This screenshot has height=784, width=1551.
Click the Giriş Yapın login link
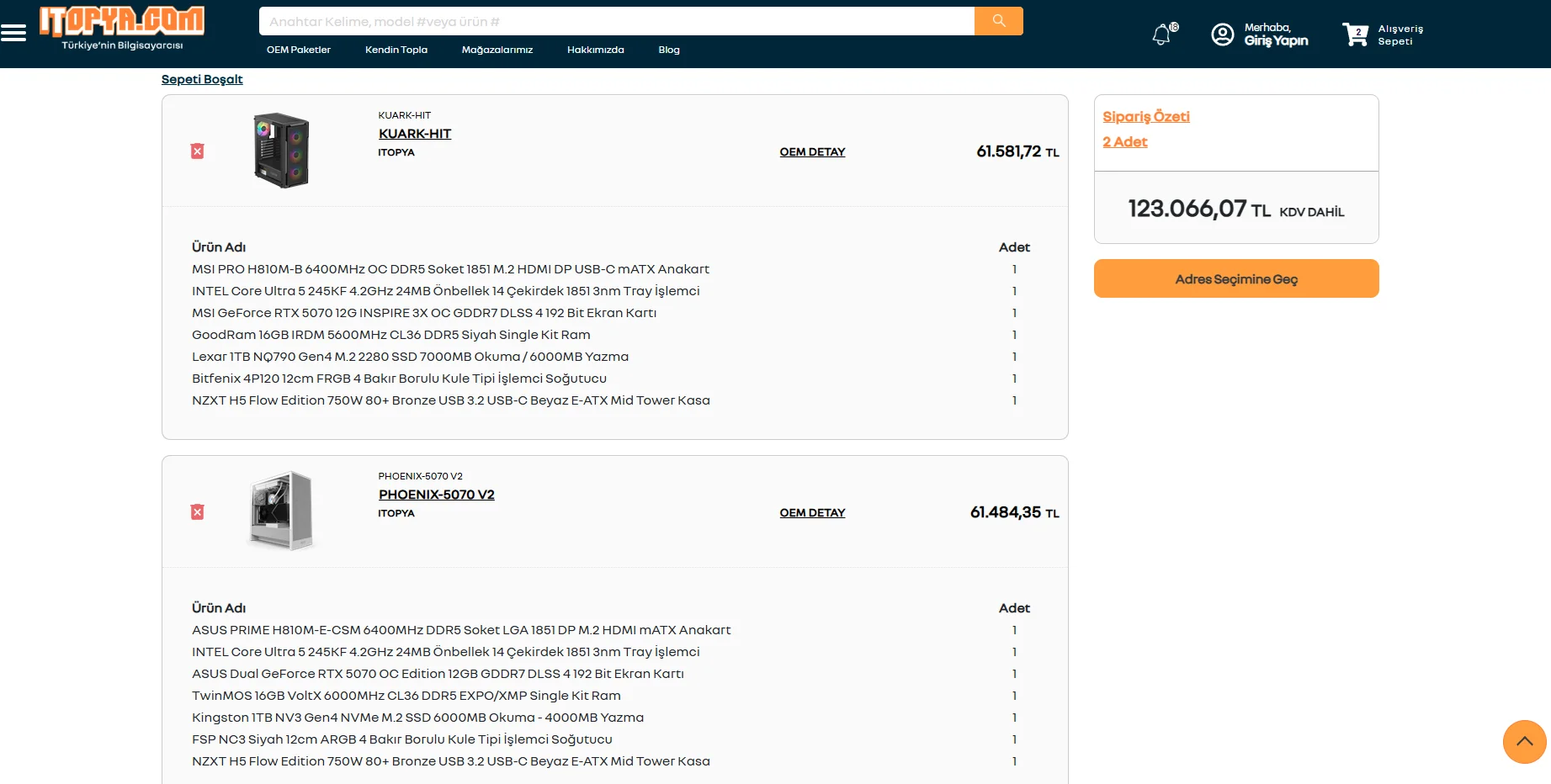pos(1276,40)
